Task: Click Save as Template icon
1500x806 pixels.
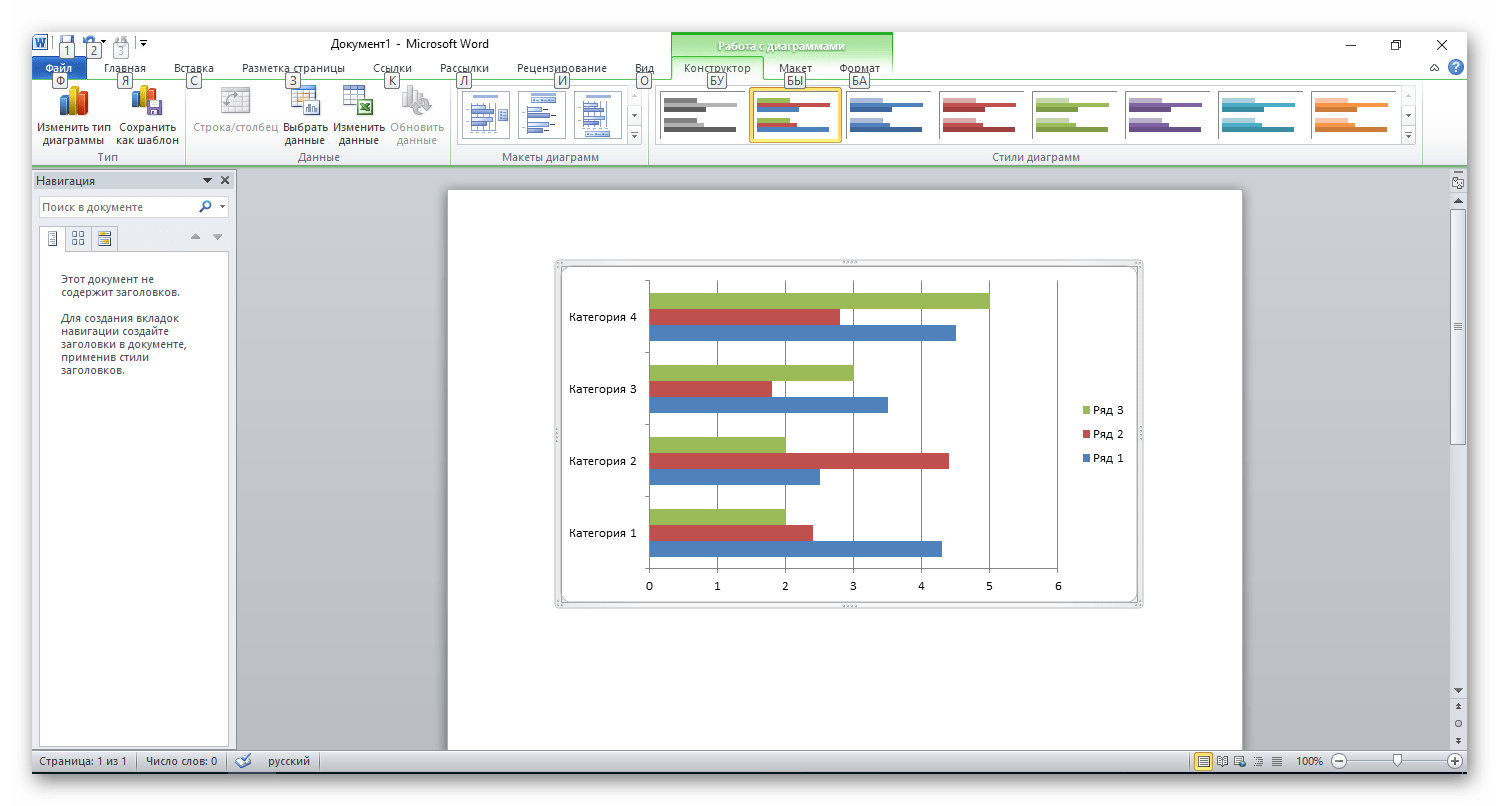Action: [147, 103]
